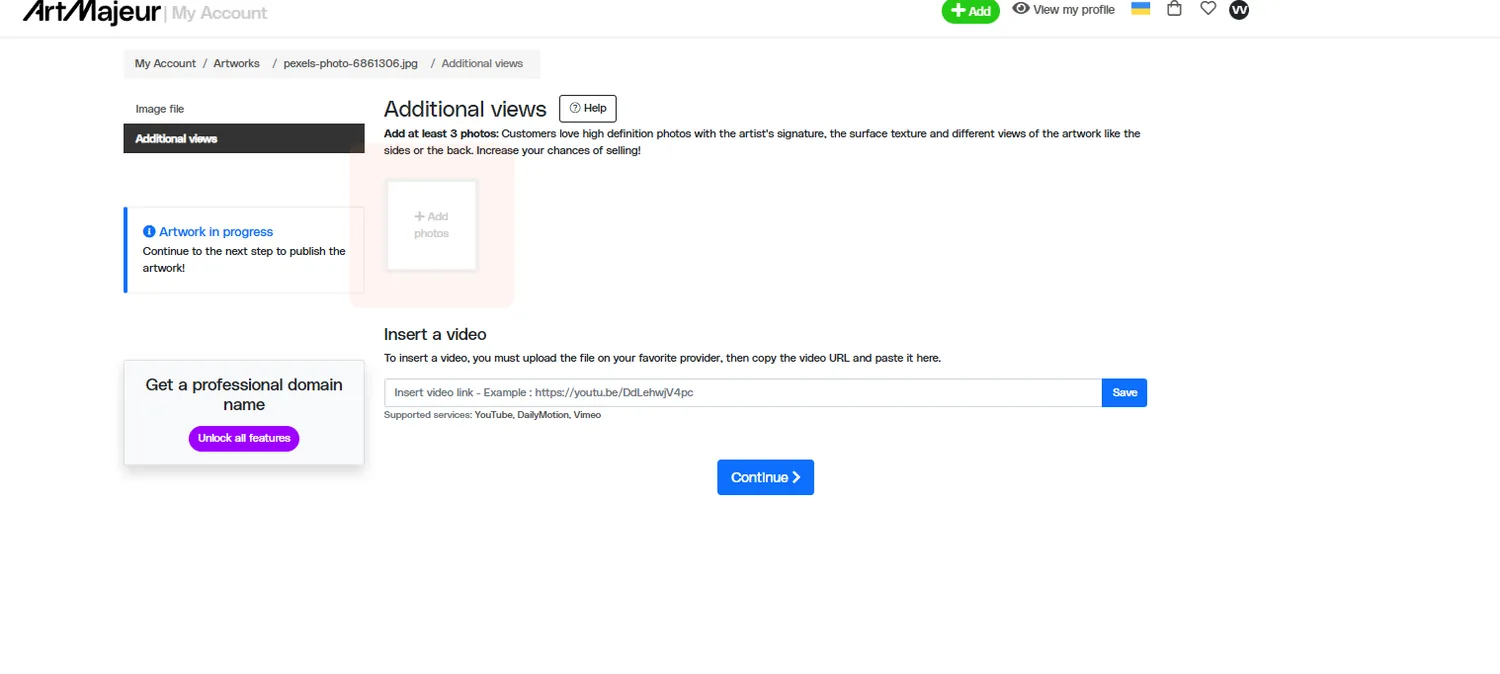The image size is (1500, 674).
Task: Click the Artwork in progress heading
Action: coord(216,232)
